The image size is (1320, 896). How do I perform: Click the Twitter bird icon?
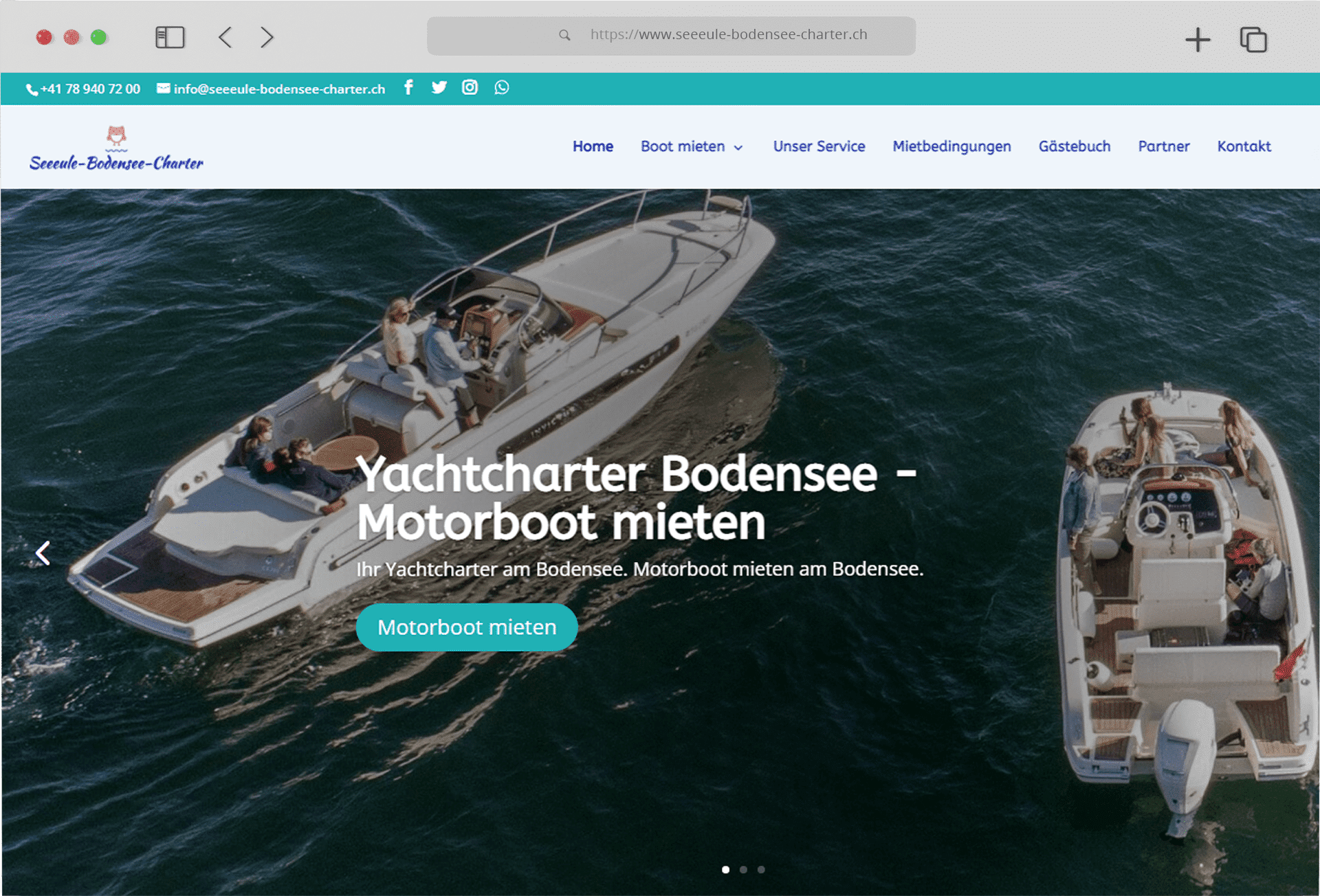point(439,87)
